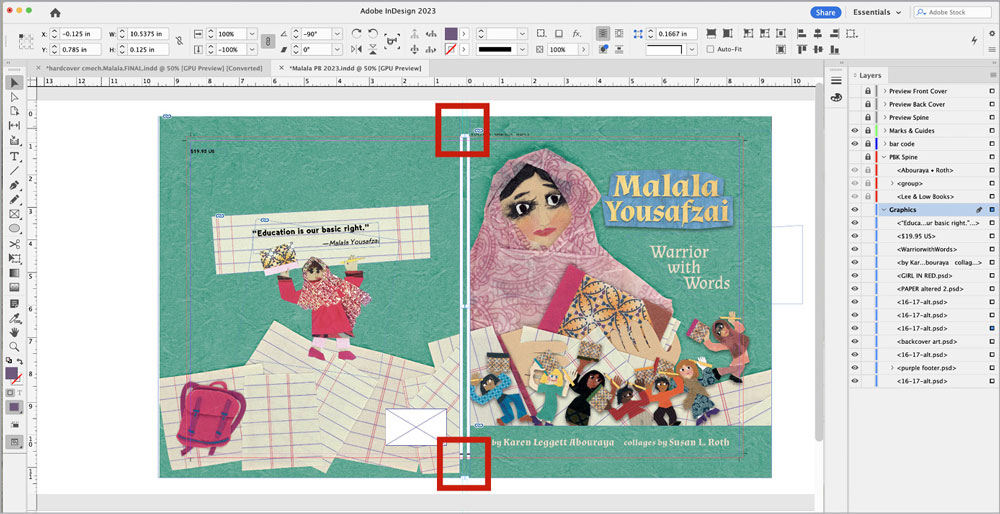This screenshot has width=1000, height=514.
Task: Click Rotate 90° counter-clockwise icon
Action: pos(373,33)
